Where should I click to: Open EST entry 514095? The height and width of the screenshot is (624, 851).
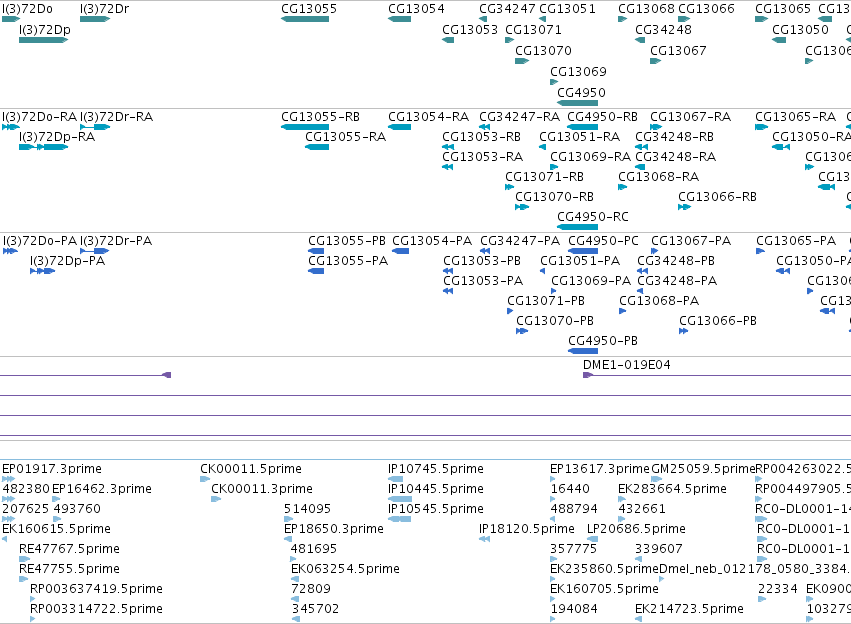pyautogui.click(x=287, y=519)
